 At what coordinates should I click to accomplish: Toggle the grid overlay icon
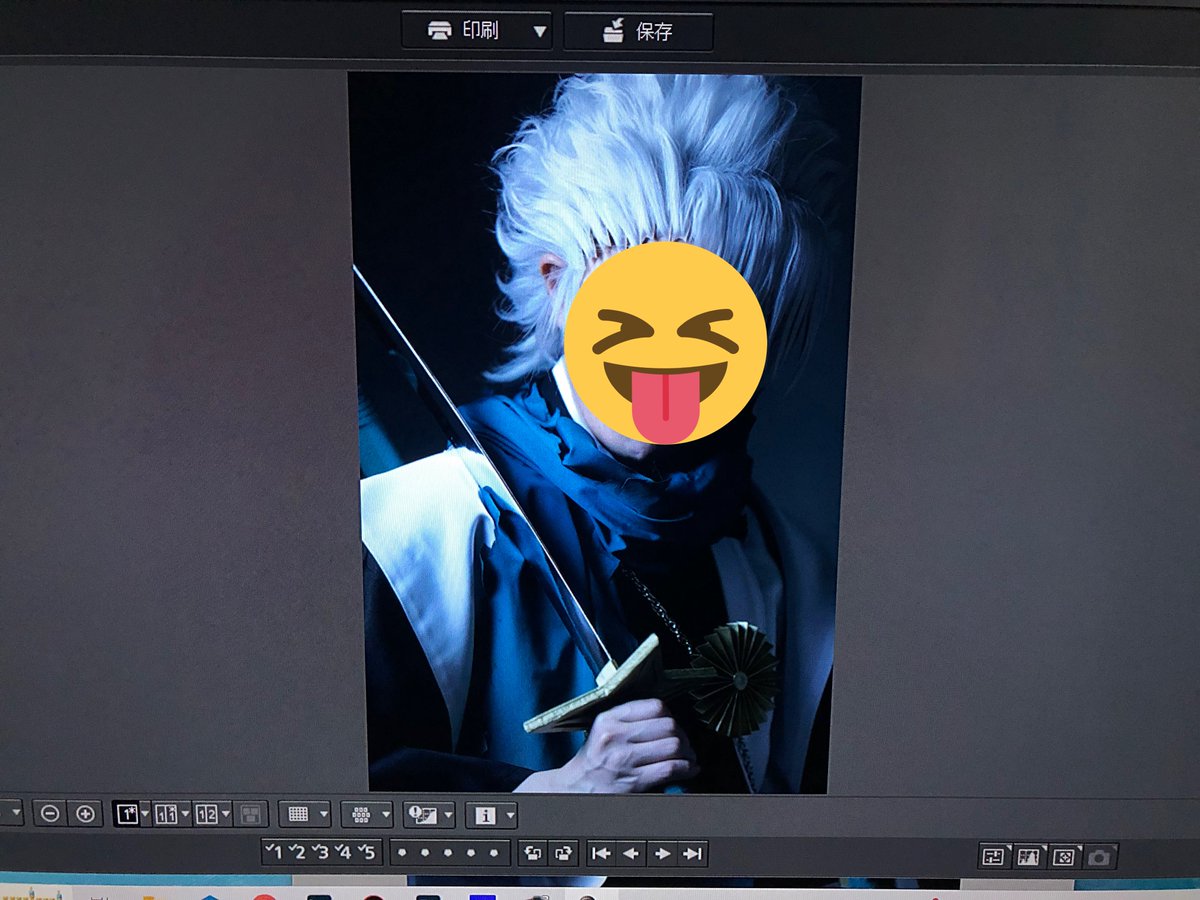[298, 814]
